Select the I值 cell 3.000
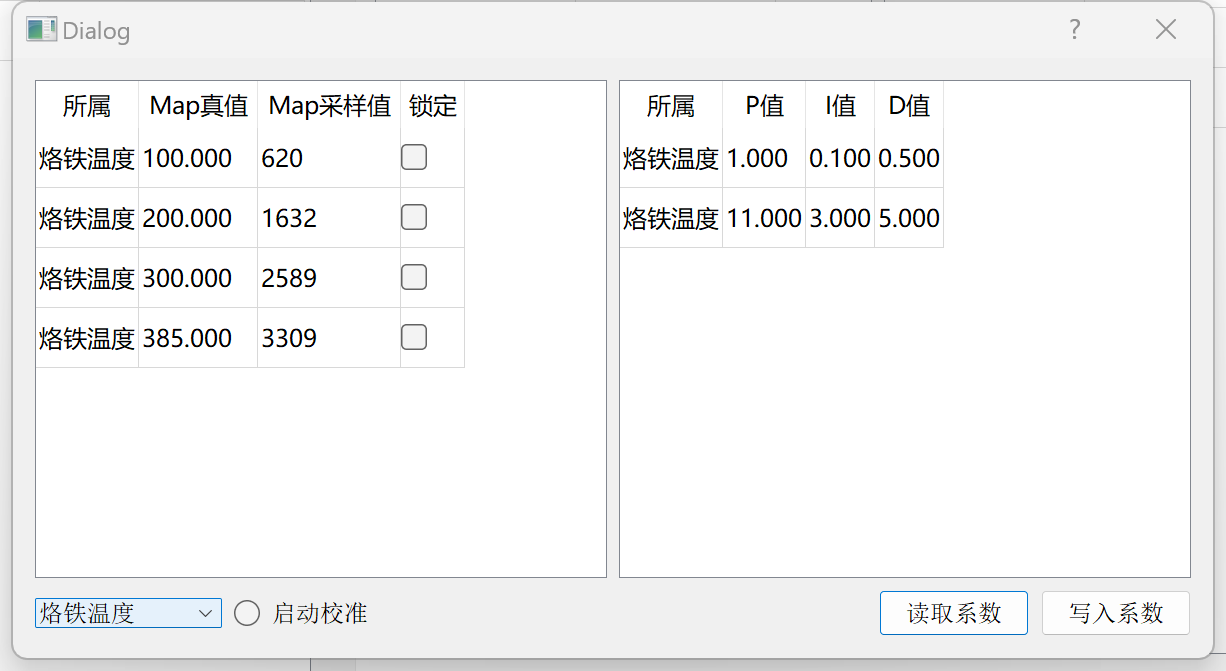The width and height of the screenshot is (1226, 671). (x=840, y=218)
